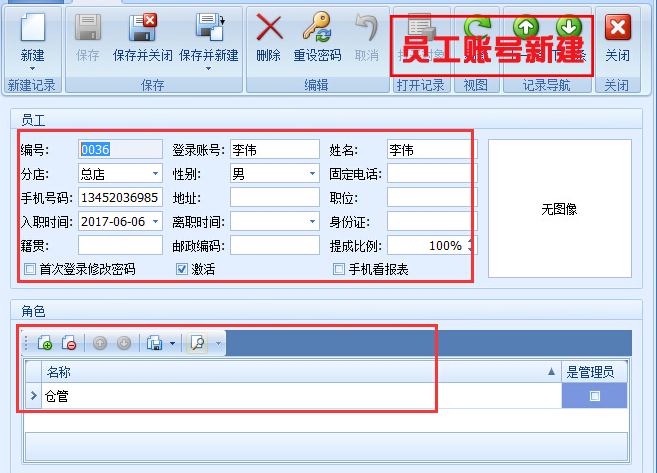The height and width of the screenshot is (473, 657).
Task: Add a role with the green plus icon
Action: tap(45, 343)
